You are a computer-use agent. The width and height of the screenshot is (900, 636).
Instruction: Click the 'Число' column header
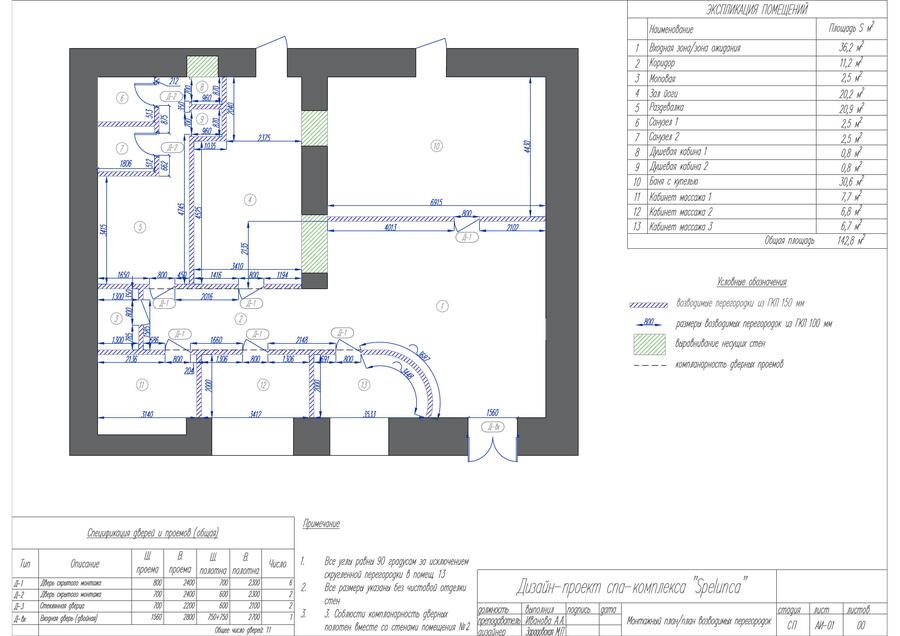click(x=277, y=564)
